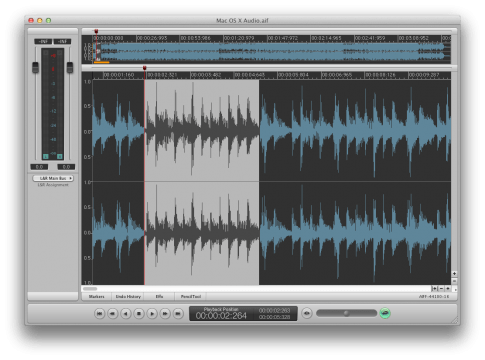Click the right channel volume fader knob
Image resolution: width=485 pixels, height=360 pixels.
pyautogui.click(x=70, y=67)
